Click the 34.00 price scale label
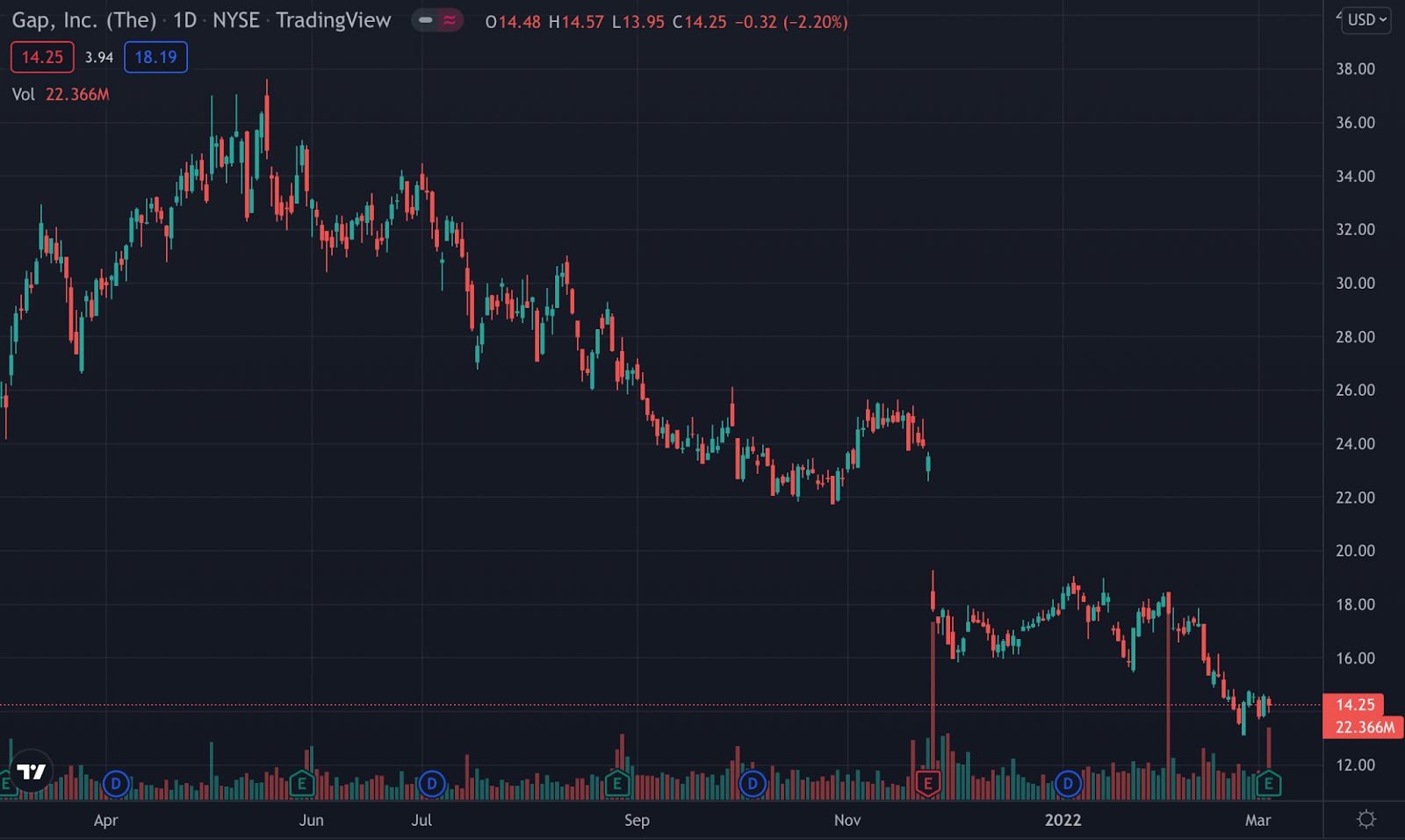Image resolution: width=1405 pixels, height=840 pixels. (x=1355, y=176)
